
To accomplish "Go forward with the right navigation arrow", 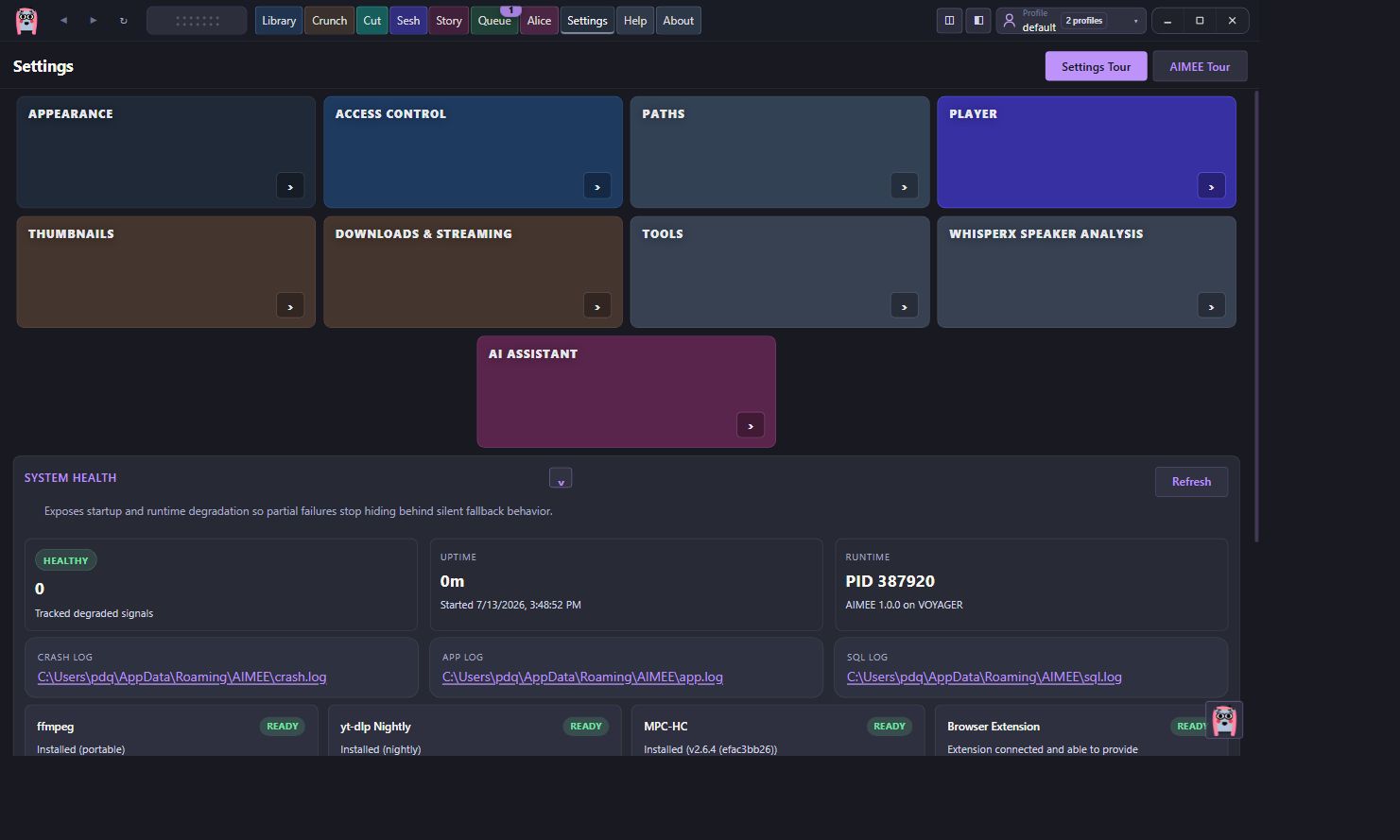I will point(93,21).
